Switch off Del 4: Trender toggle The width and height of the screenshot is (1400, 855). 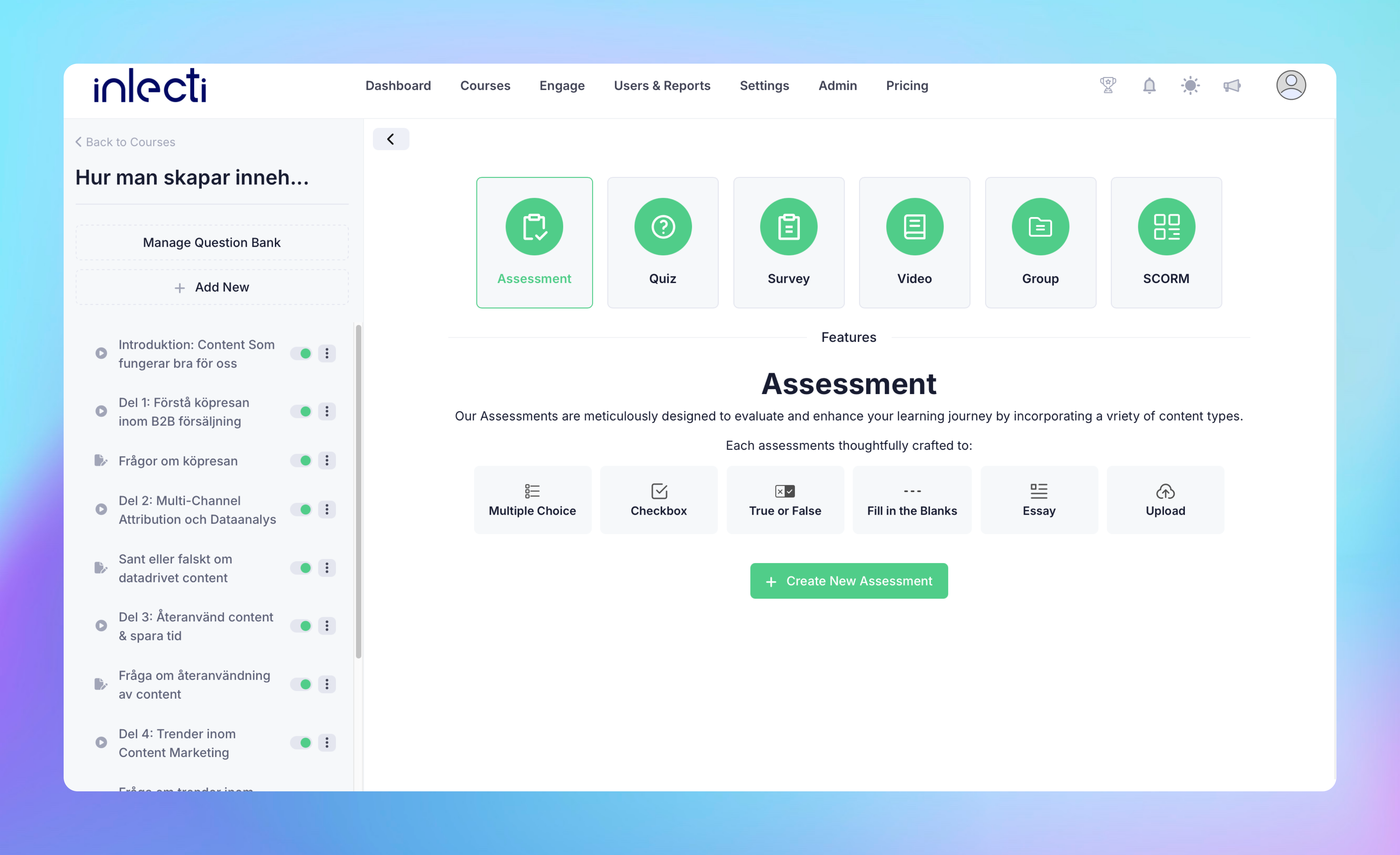click(x=301, y=742)
